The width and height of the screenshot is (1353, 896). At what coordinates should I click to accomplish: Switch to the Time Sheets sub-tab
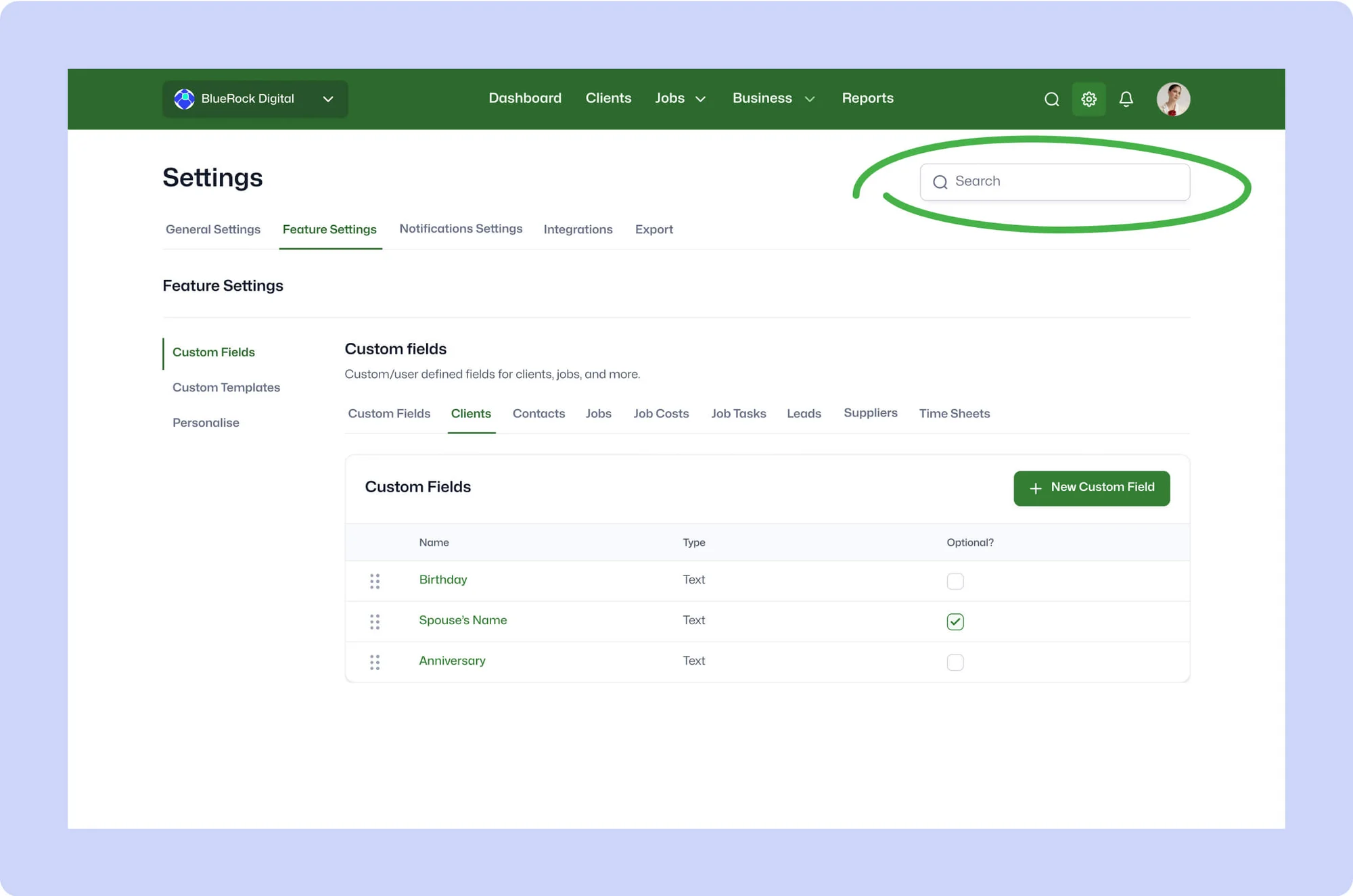coord(954,413)
